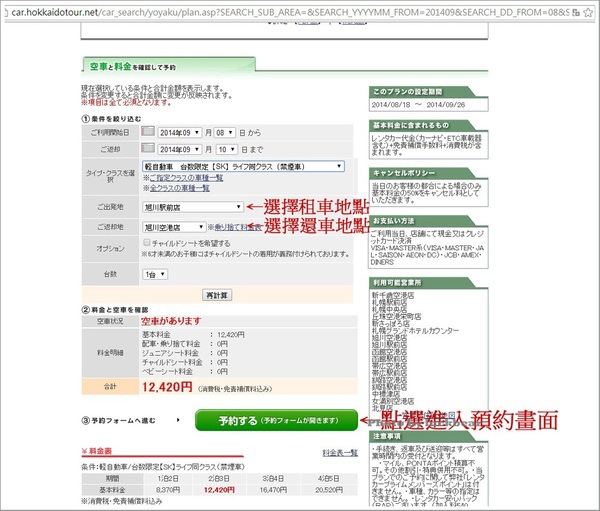Click the URL address bar
This screenshot has height=511, width=600.
click(291, 13)
